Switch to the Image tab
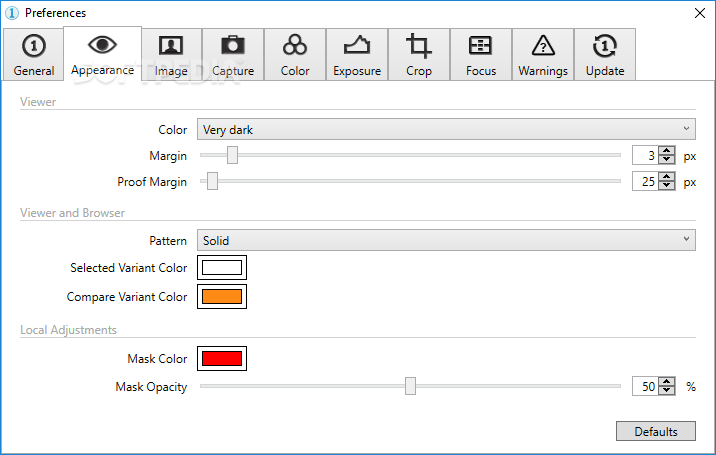 pos(171,55)
